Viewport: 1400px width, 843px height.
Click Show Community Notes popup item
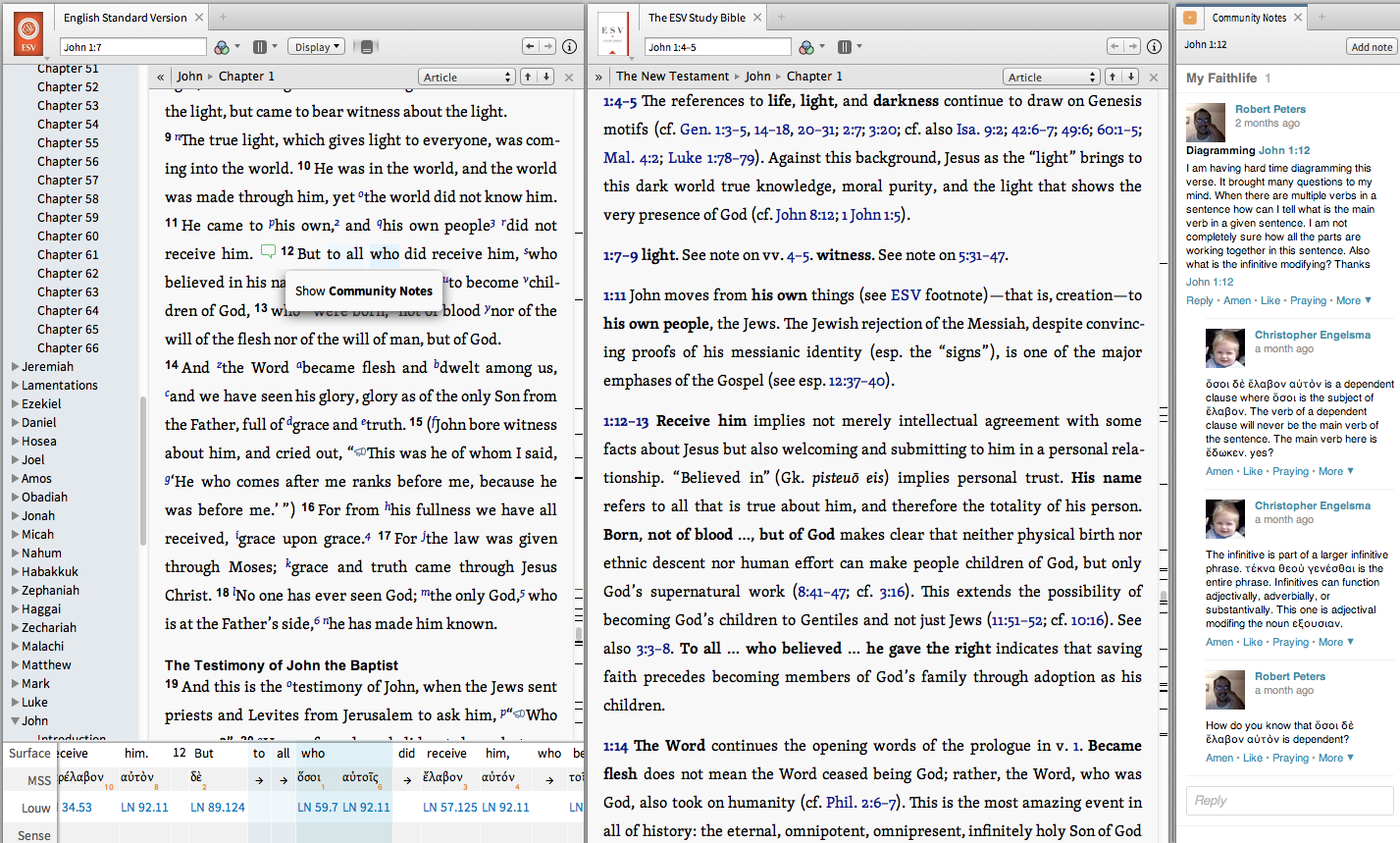pyautogui.click(x=363, y=290)
